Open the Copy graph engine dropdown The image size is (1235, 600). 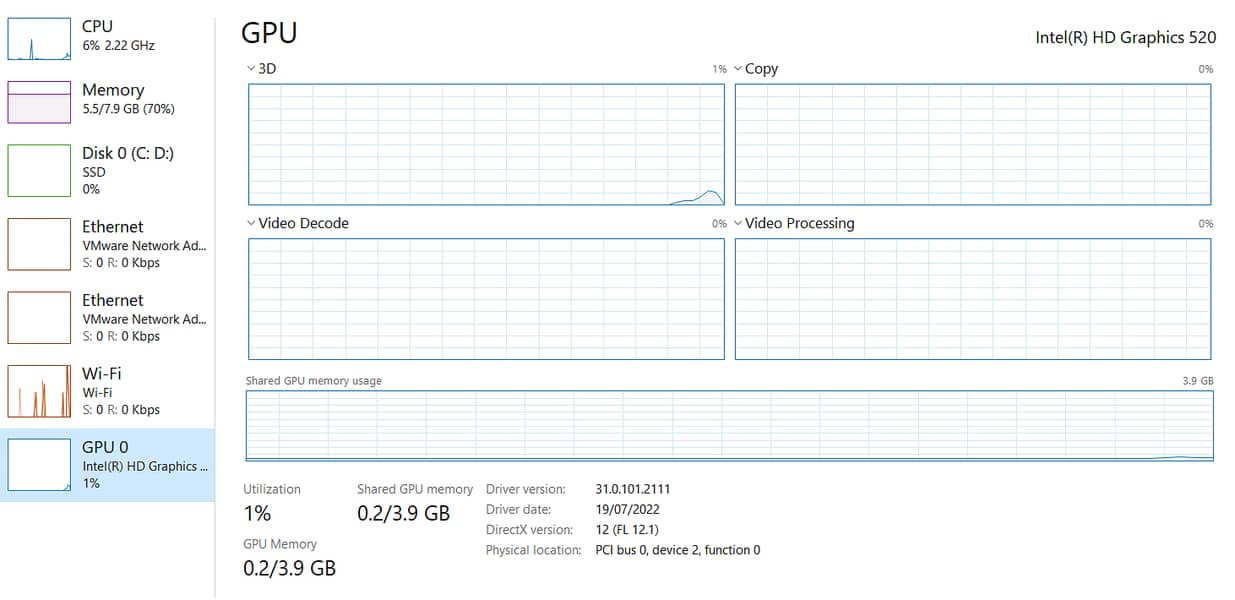(x=738, y=69)
